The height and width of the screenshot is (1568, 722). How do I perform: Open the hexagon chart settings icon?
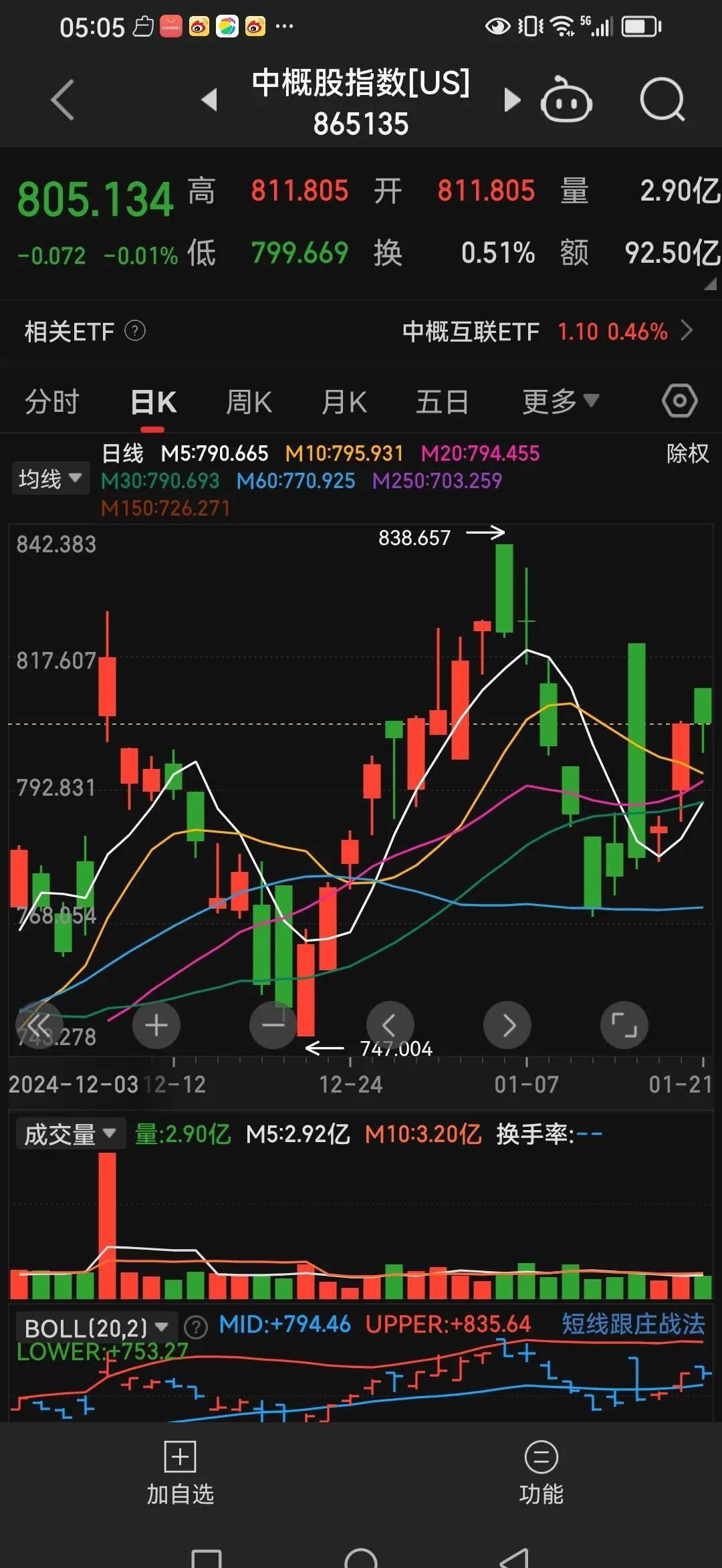click(x=679, y=401)
